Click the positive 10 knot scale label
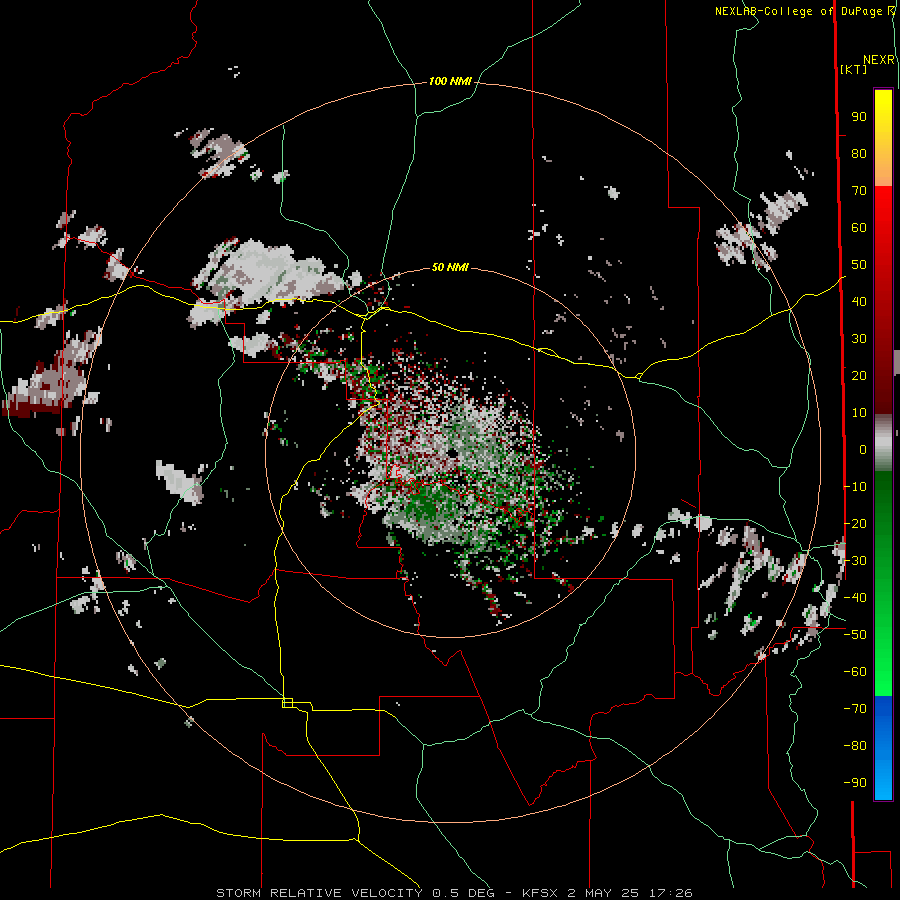 pos(859,413)
